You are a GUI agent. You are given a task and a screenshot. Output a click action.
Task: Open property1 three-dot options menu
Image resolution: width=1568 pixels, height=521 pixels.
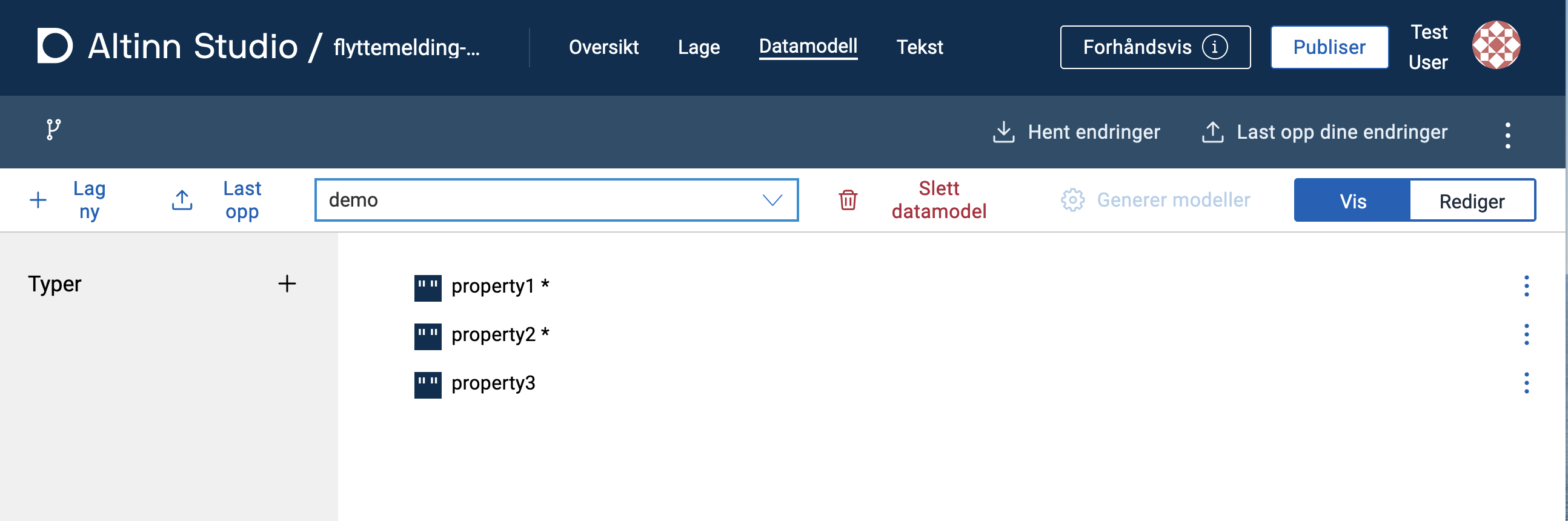click(x=1526, y=286)
